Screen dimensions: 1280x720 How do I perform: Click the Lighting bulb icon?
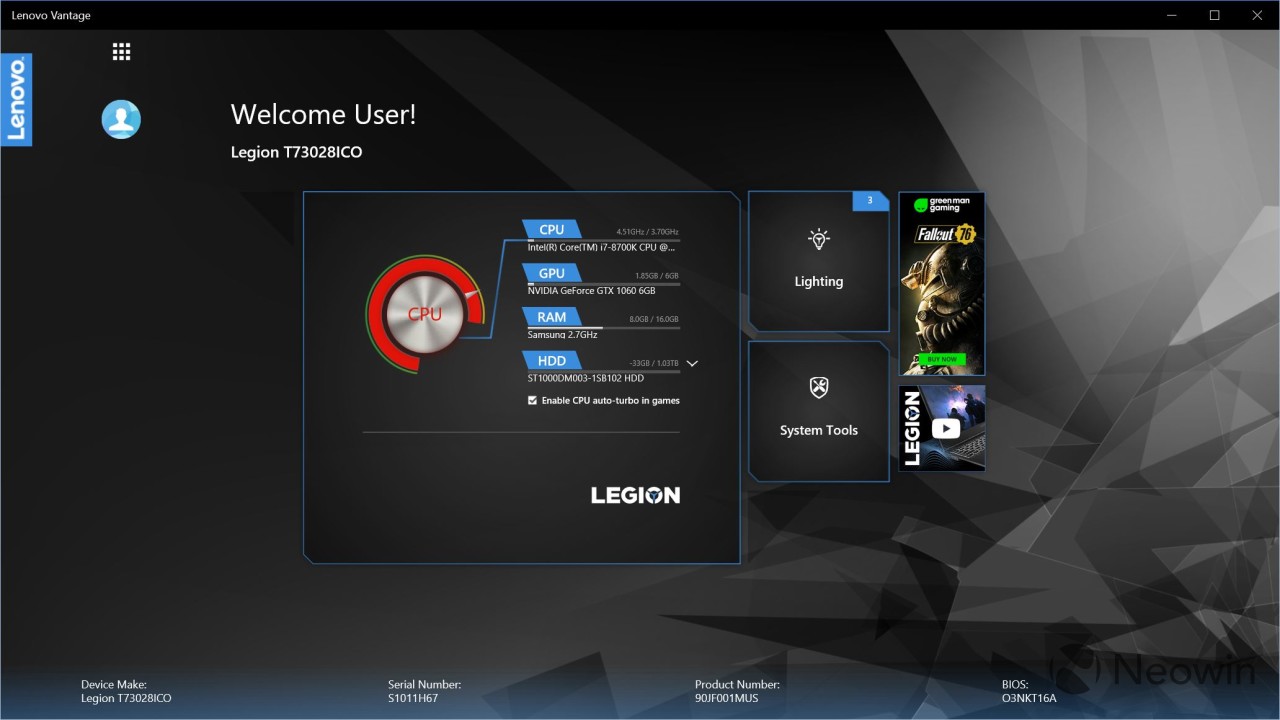click(819, 239)
